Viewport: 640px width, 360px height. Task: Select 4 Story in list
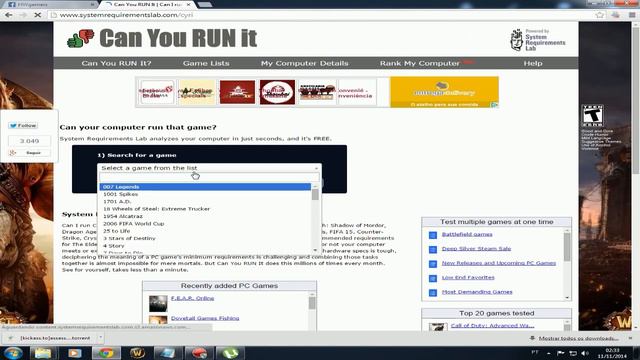tap(205, 246)
